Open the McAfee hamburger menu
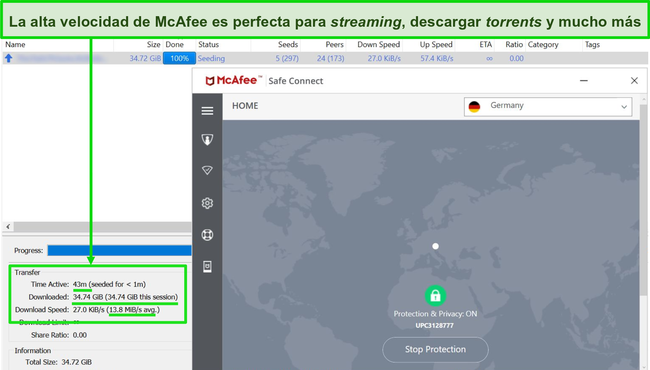This screenshot has height=370, width=650. point(207,111)
